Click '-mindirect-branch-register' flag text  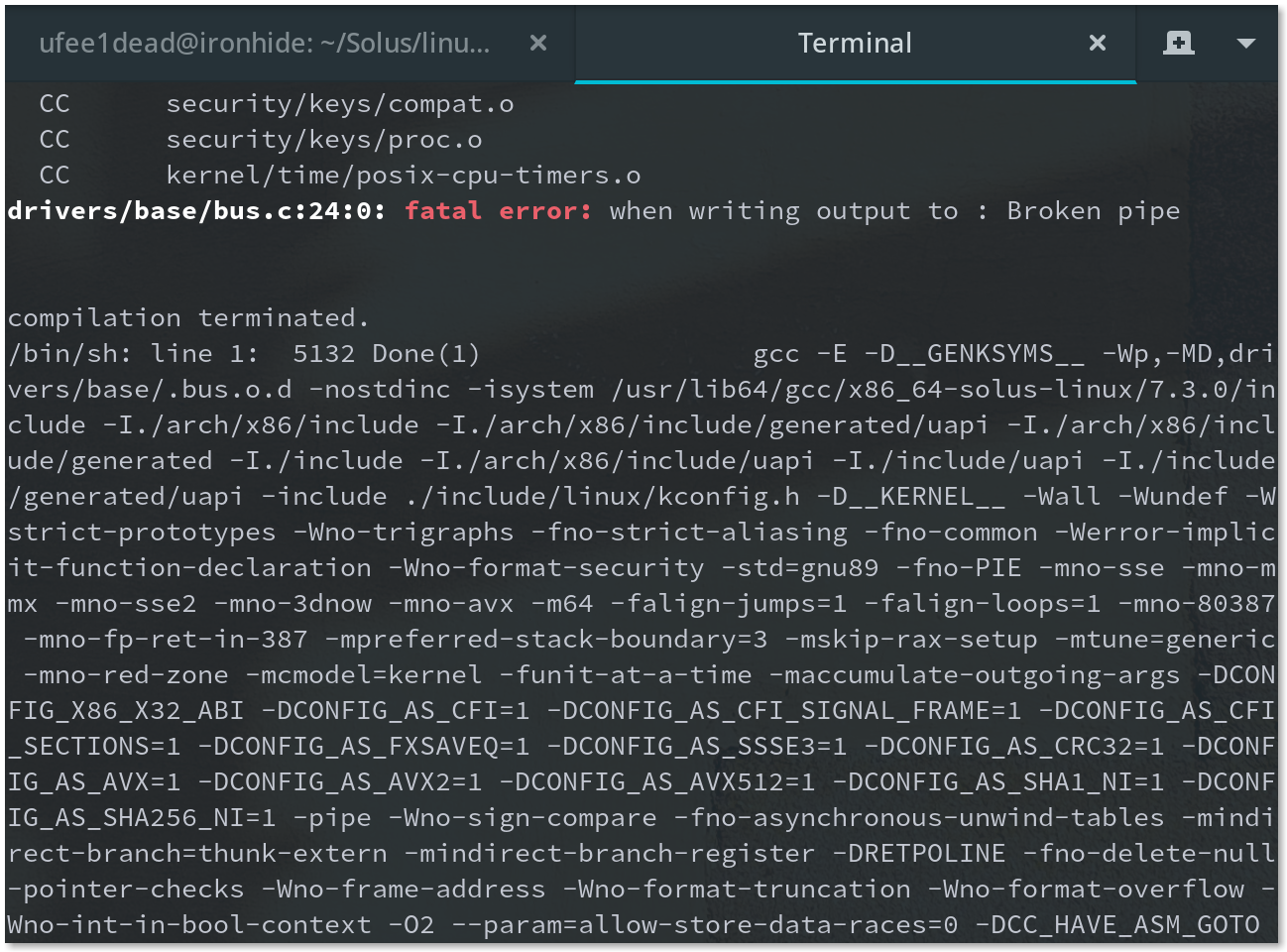click(x=610, y=854)
